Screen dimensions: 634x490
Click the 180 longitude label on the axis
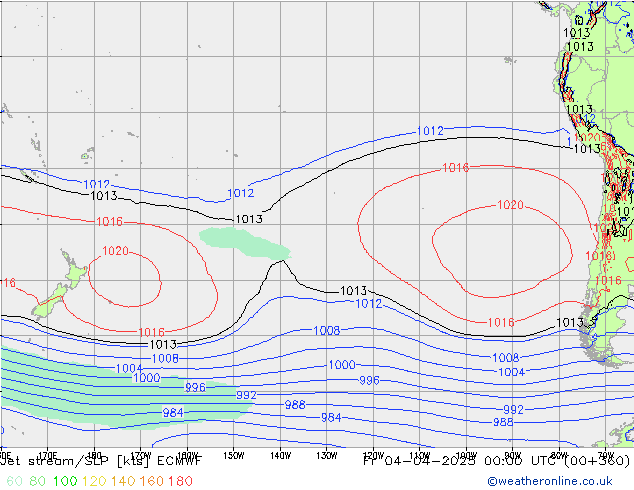pos(94,455)
